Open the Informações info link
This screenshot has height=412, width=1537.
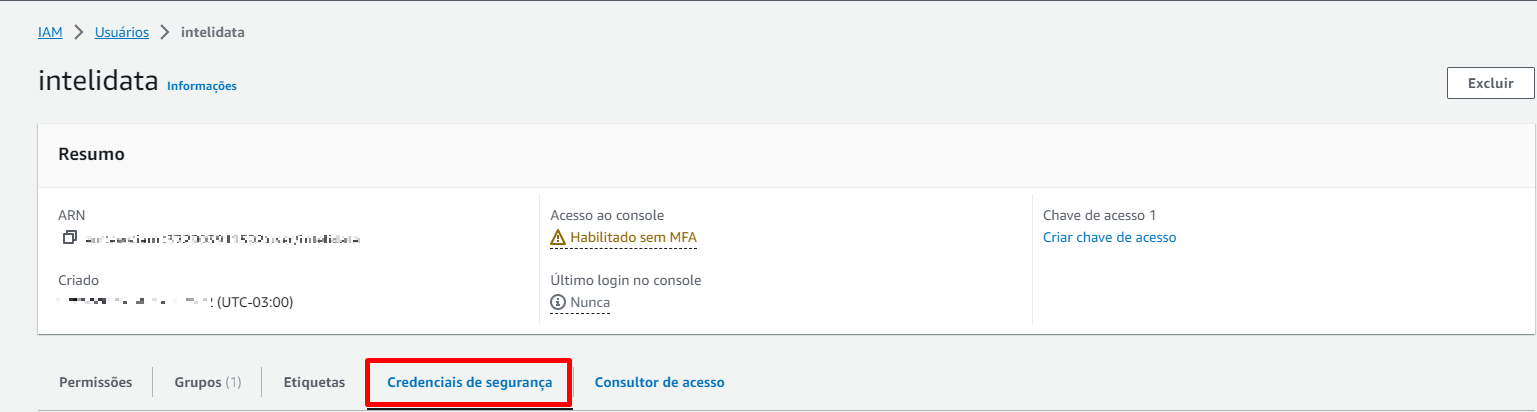click(x=202, y=86)
